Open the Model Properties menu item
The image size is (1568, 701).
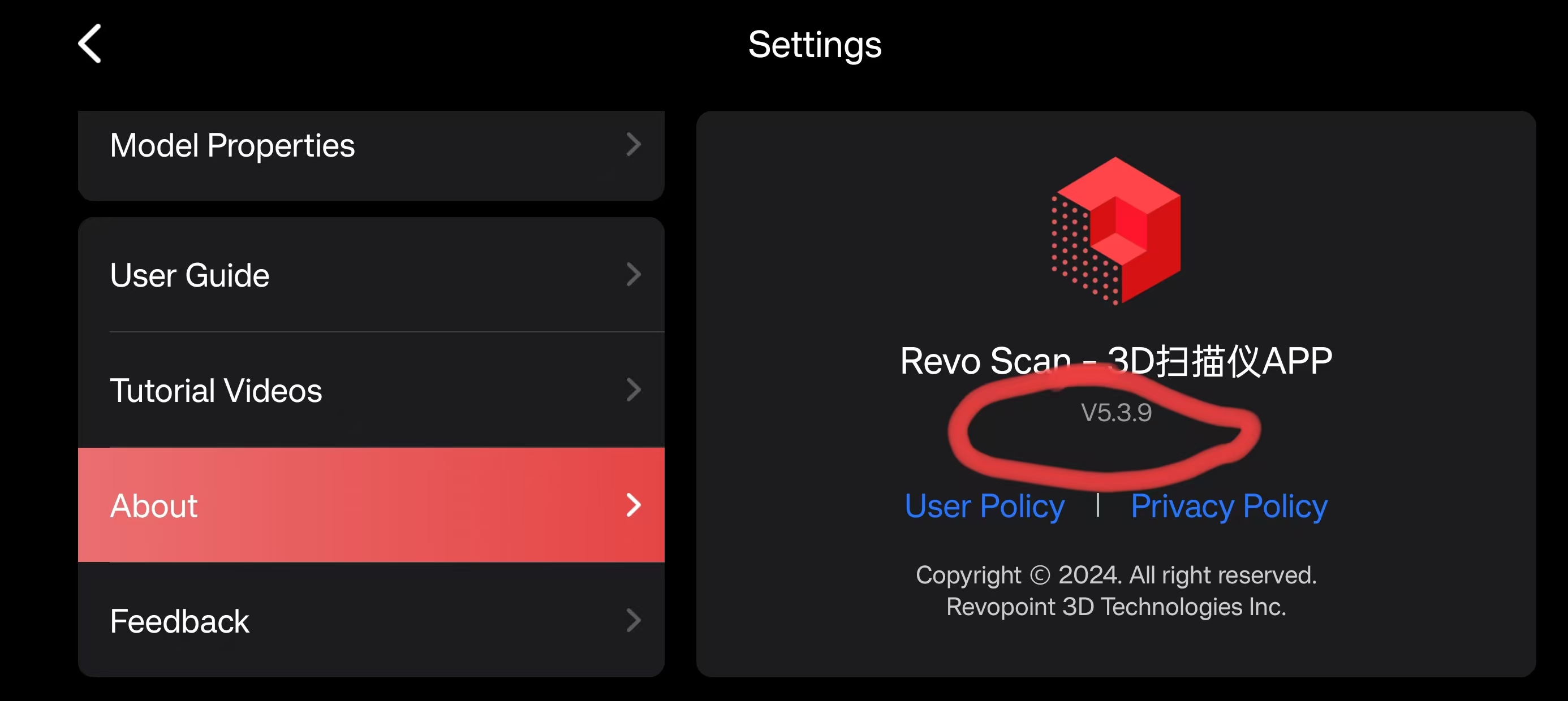232,146
